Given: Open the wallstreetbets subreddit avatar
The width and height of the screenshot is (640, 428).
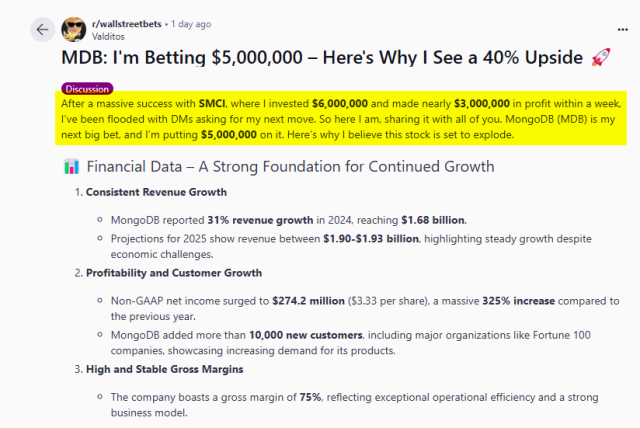Looking at the screenshot, I should click(x=73, y=28).
